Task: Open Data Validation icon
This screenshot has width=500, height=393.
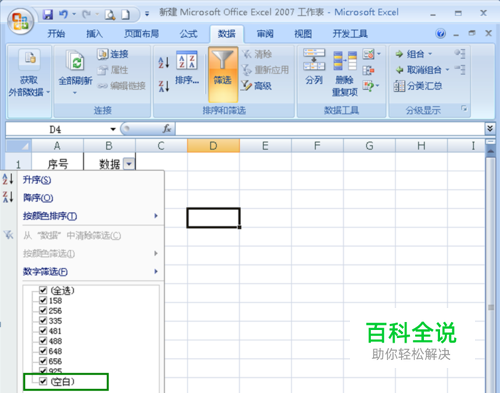Action: [369, 54]
